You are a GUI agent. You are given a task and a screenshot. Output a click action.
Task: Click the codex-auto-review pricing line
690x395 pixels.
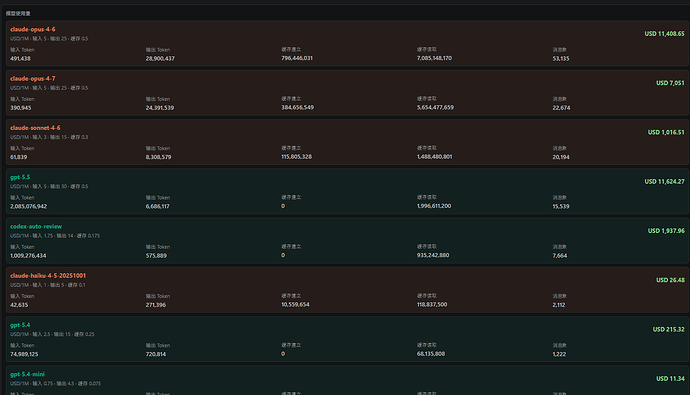tap(55, 236)
